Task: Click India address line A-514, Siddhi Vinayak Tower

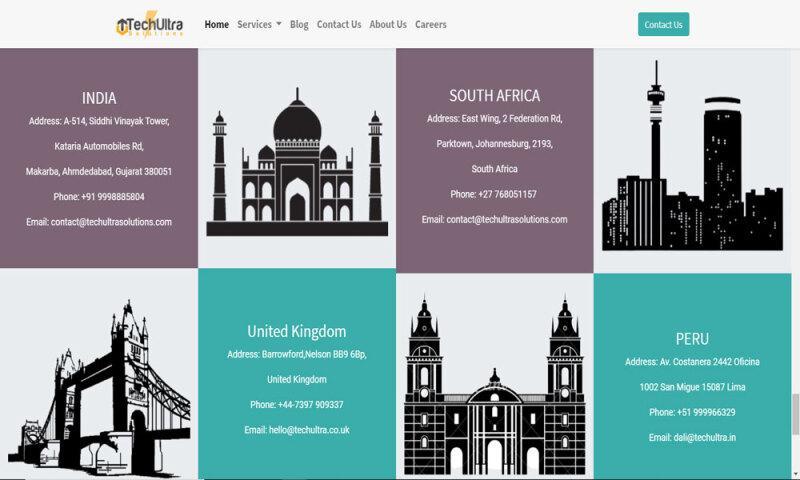Action: coord(99,121)
